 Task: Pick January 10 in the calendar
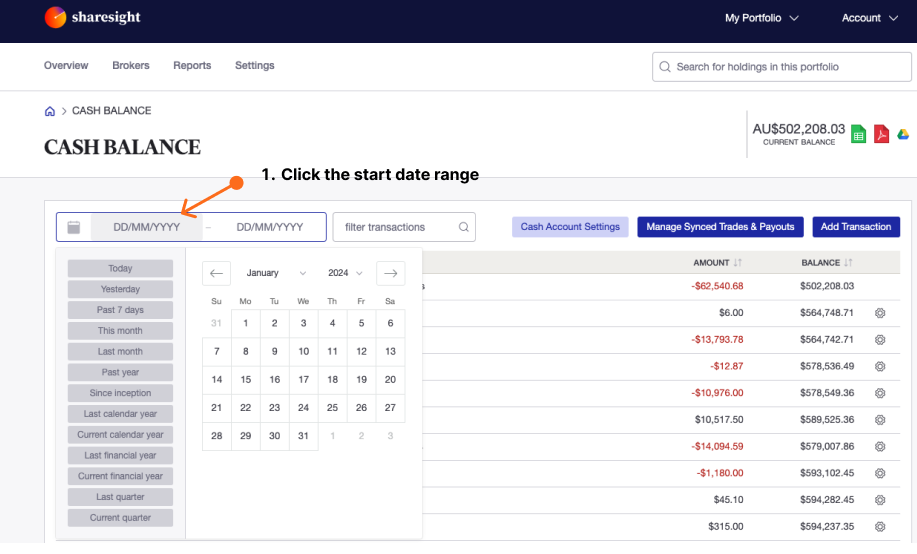(x=304, y=352)
